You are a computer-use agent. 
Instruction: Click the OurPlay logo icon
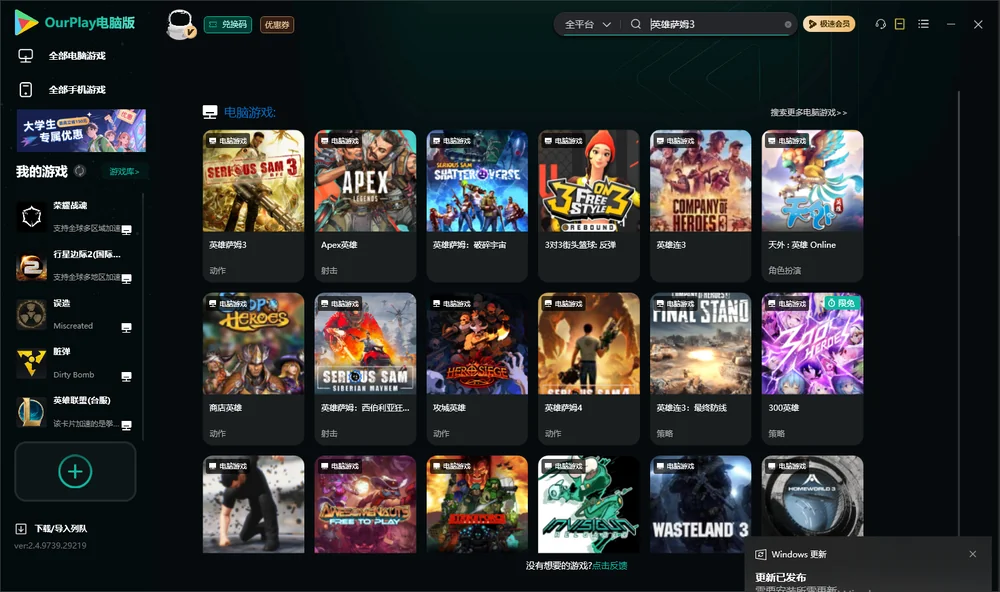26,22
